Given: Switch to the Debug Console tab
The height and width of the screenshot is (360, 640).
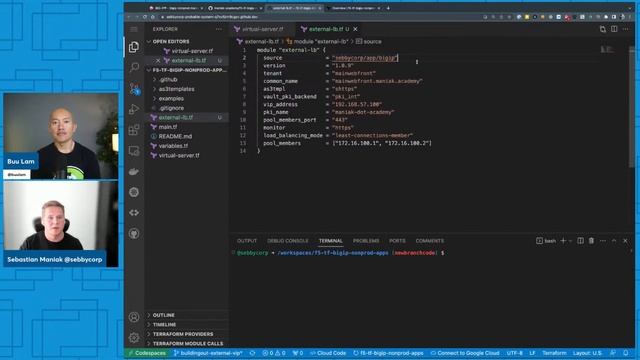Looking at the screenshot, I should [288, 241].
